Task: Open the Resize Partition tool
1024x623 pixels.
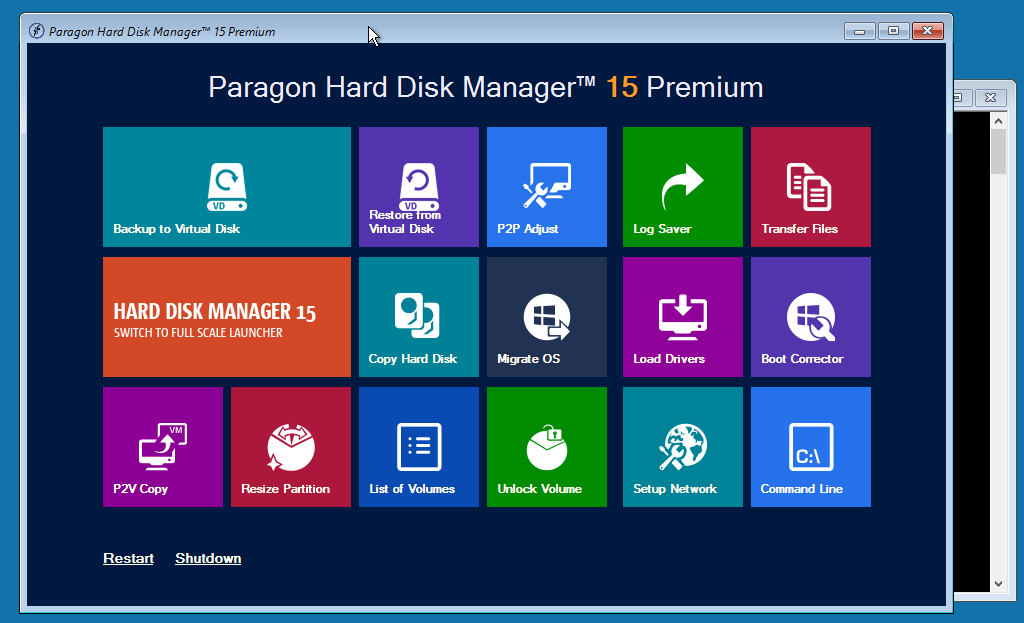Action: coord(291,447)
